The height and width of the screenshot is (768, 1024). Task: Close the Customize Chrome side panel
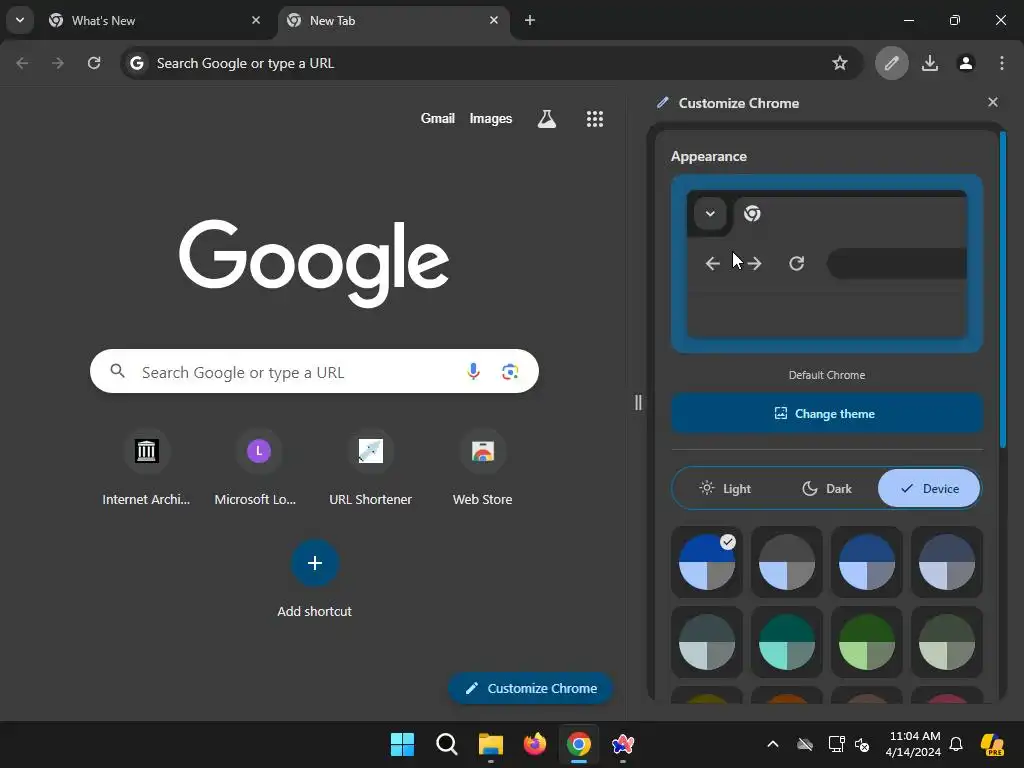(x=993, y=103)
